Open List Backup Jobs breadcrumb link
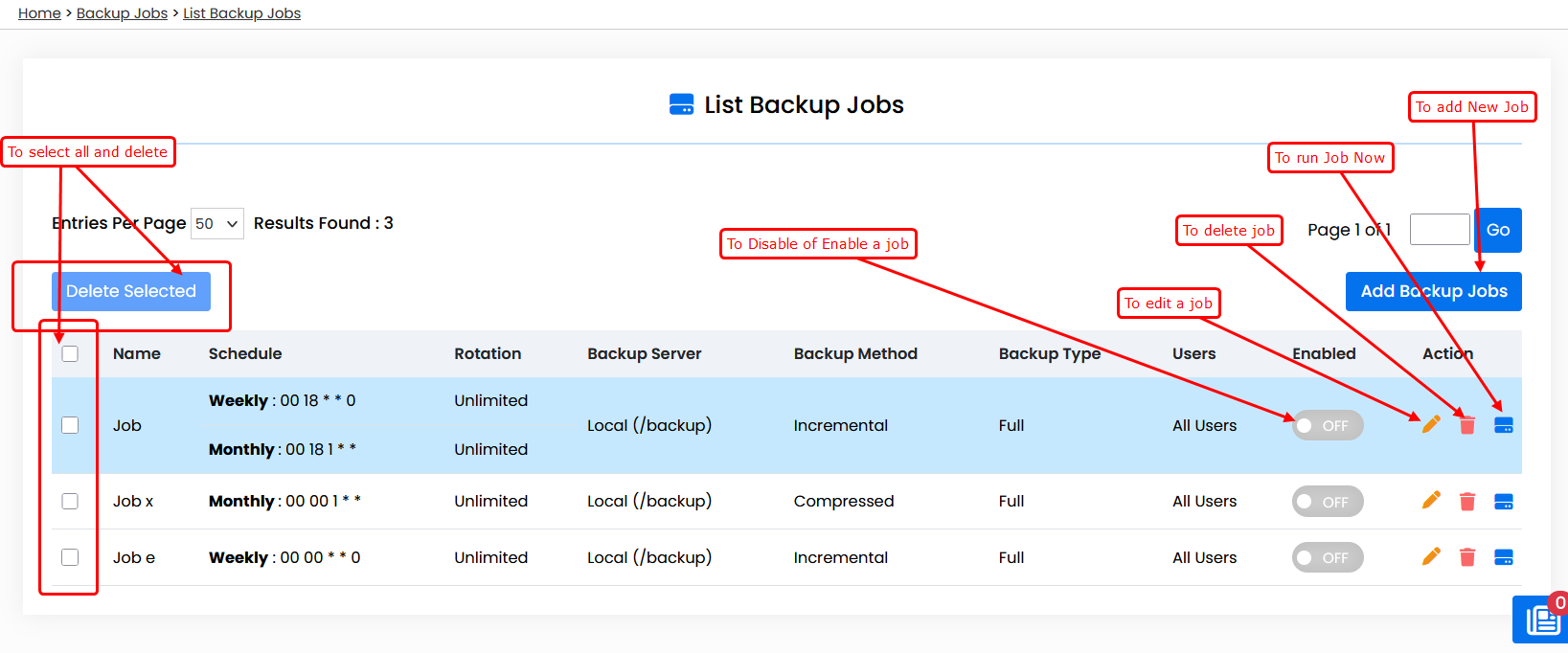1568x653 pixels. [x=241, y=13]
